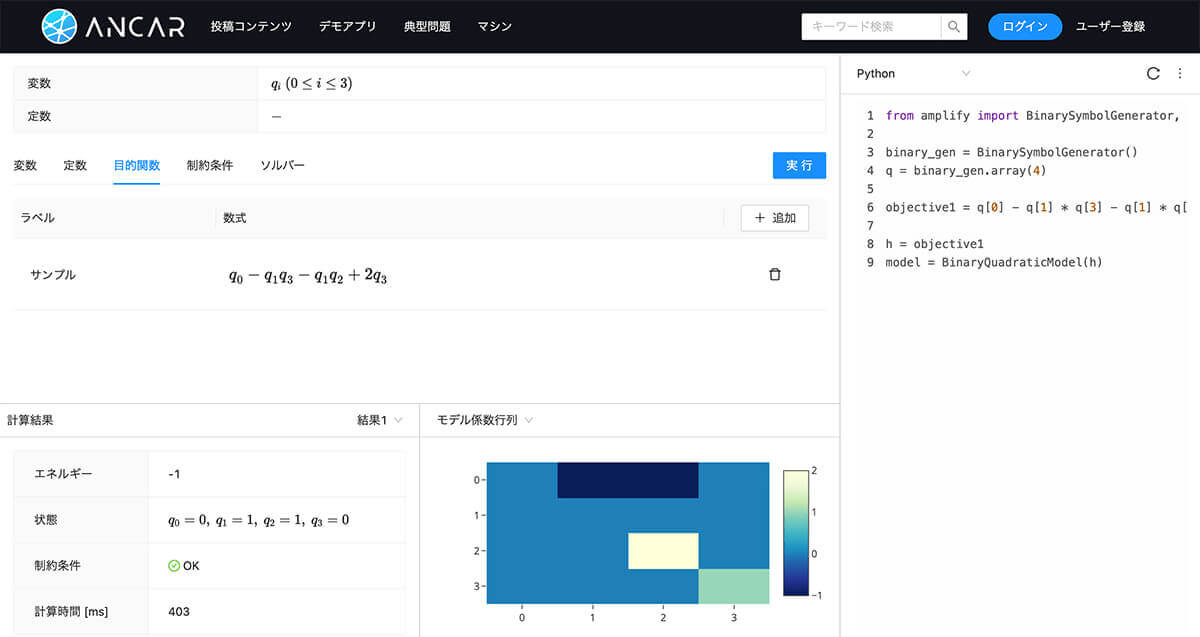Click code line 8 h = objective1

[935, 244]
